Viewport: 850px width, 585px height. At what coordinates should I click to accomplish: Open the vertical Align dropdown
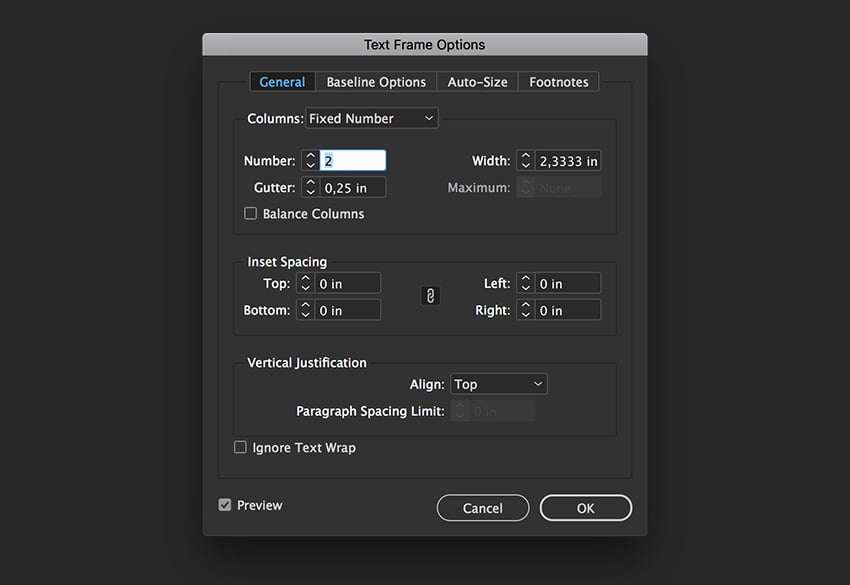[498, 383]
